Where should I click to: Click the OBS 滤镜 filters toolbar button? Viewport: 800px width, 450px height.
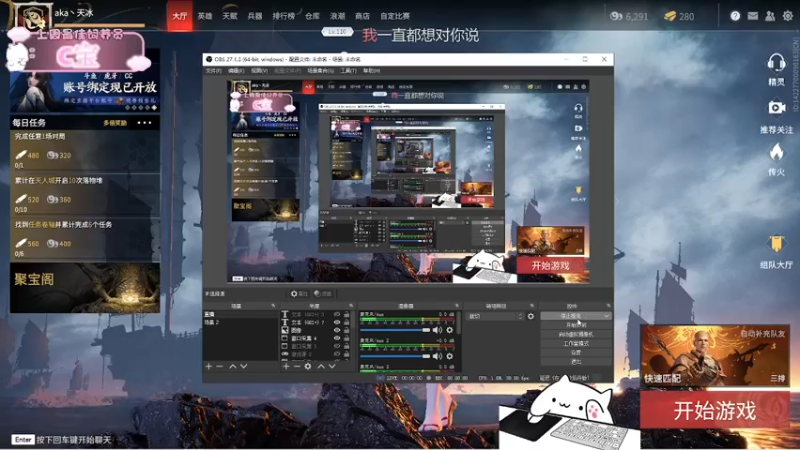coord(323,294)
